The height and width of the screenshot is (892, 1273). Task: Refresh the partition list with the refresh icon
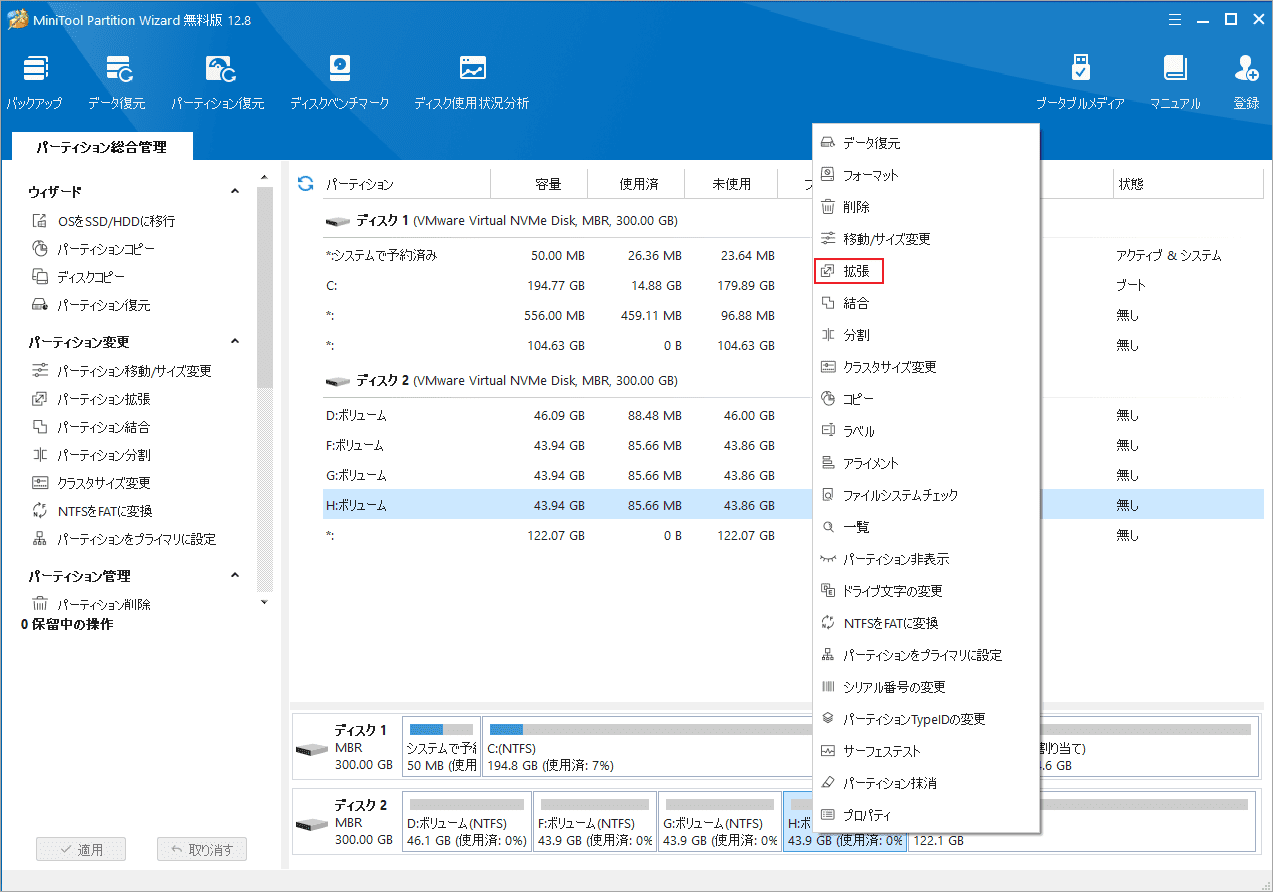[304, 183]
